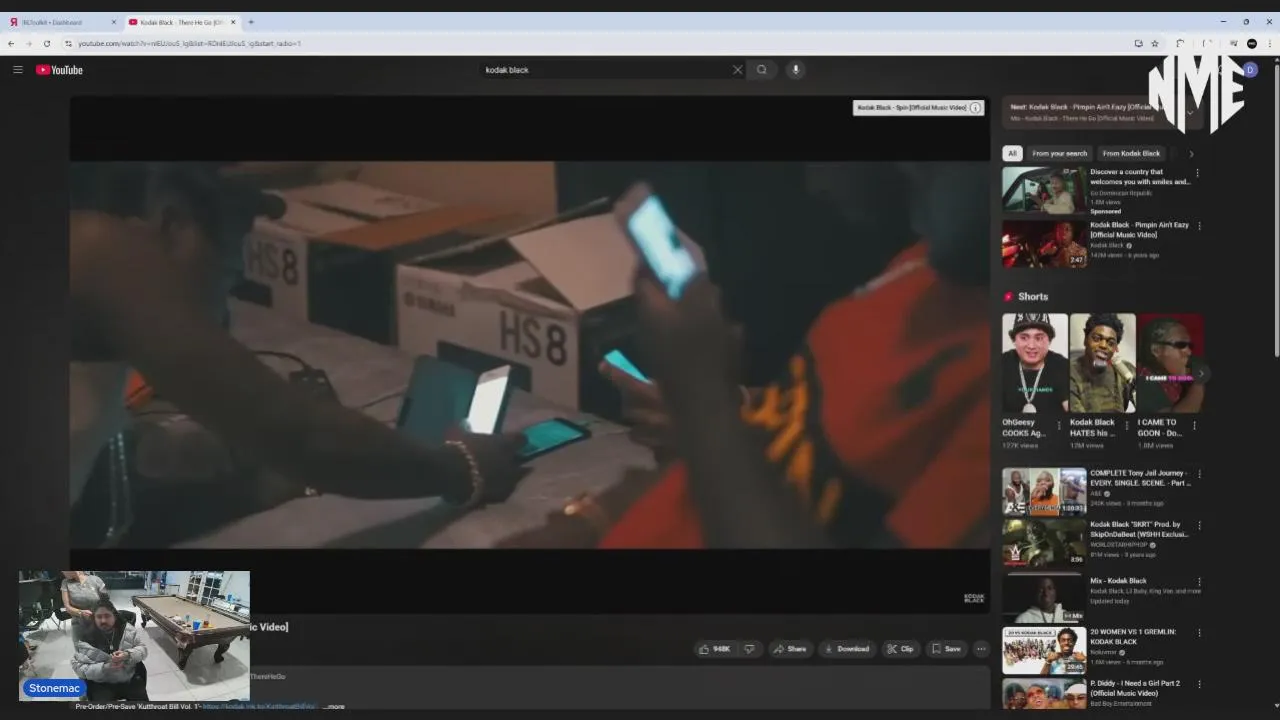
Task: Start voice search with the microphone
Action: (x=796, y=70)
